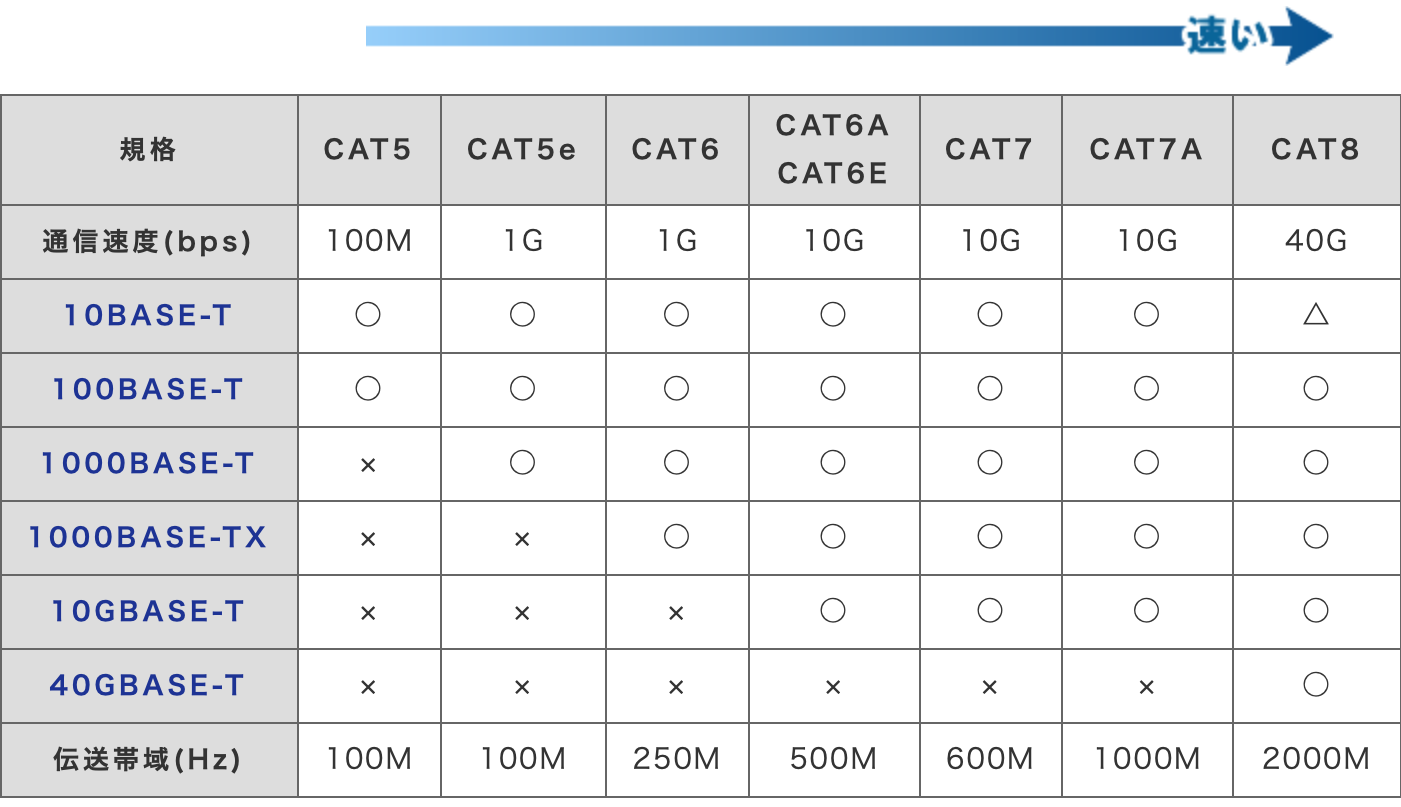Click the 2000M bandwidth cell

coord(1316,760)
